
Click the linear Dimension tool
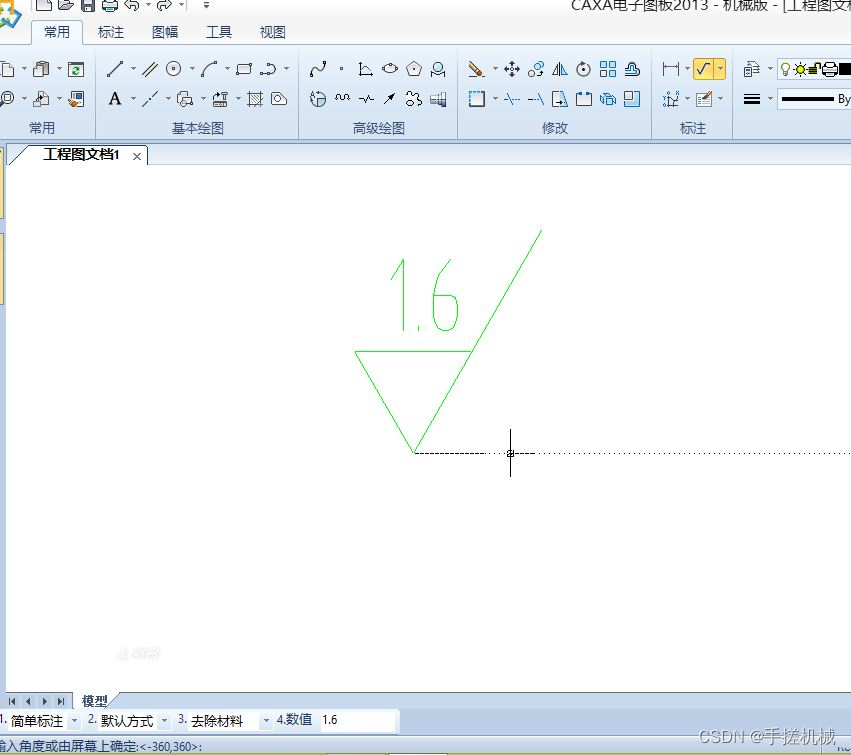point(671,69)
